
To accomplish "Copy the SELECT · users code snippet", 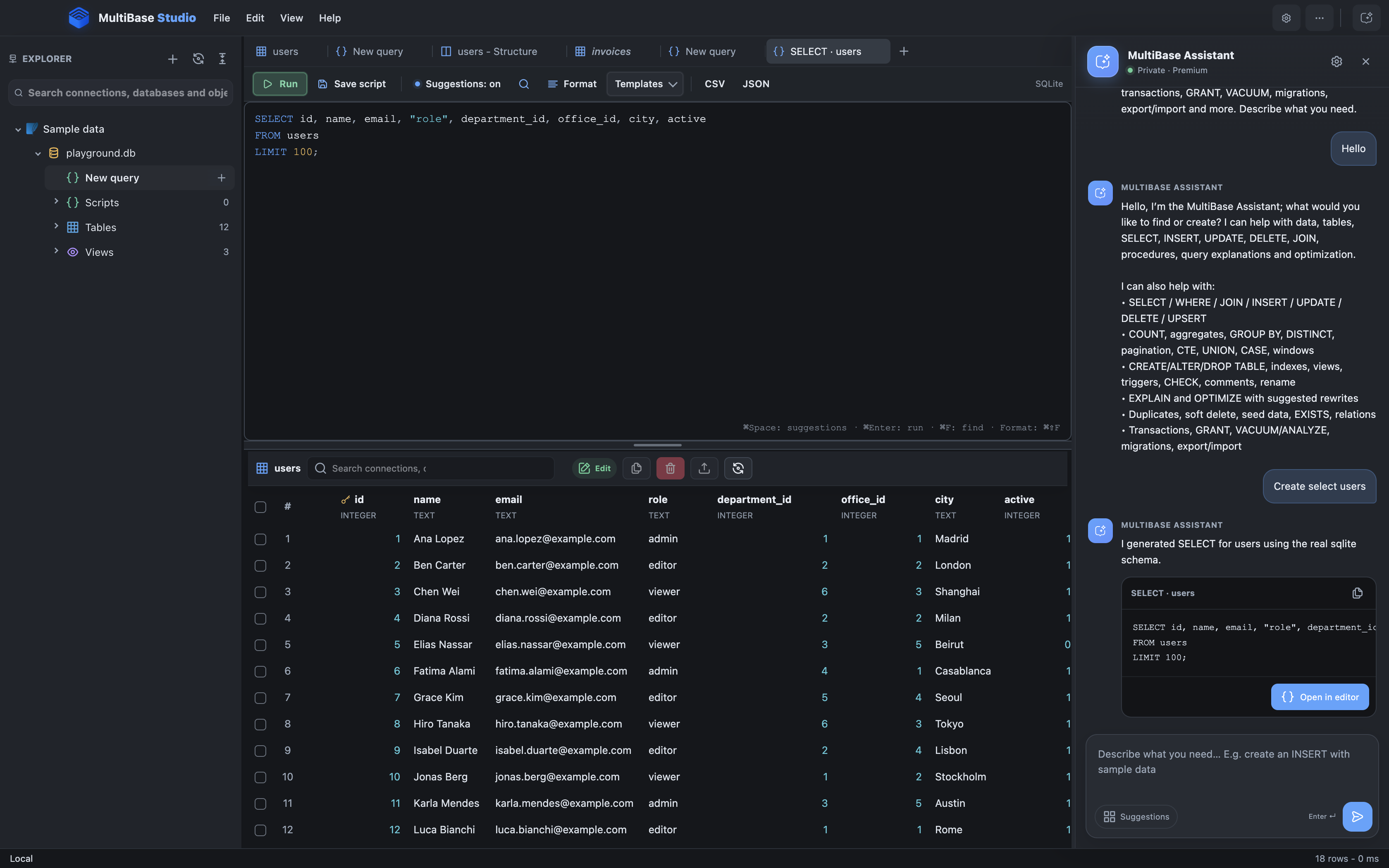I will [1358, 593].
